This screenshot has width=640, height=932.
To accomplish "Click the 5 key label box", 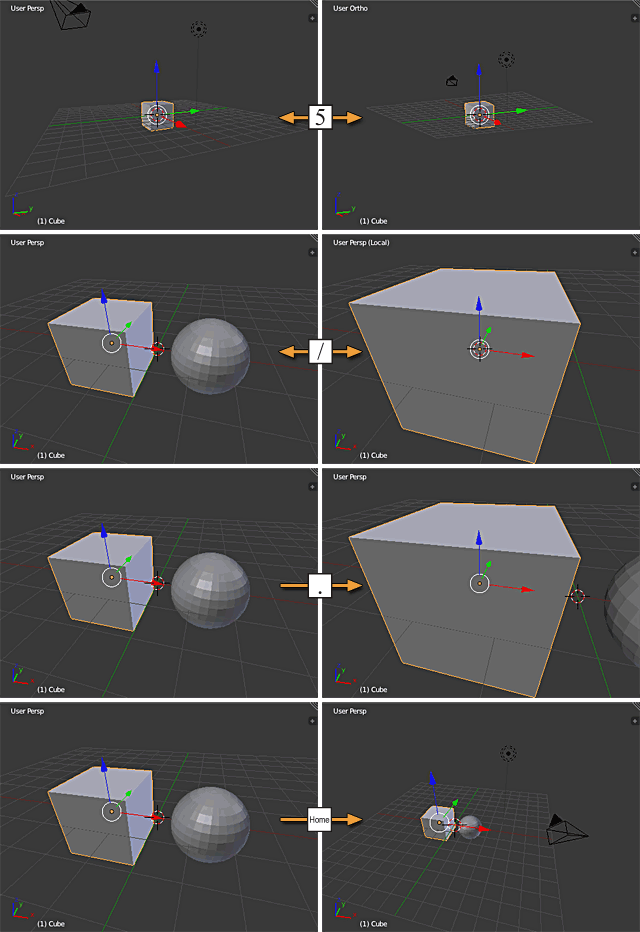I will coord(320,117).
